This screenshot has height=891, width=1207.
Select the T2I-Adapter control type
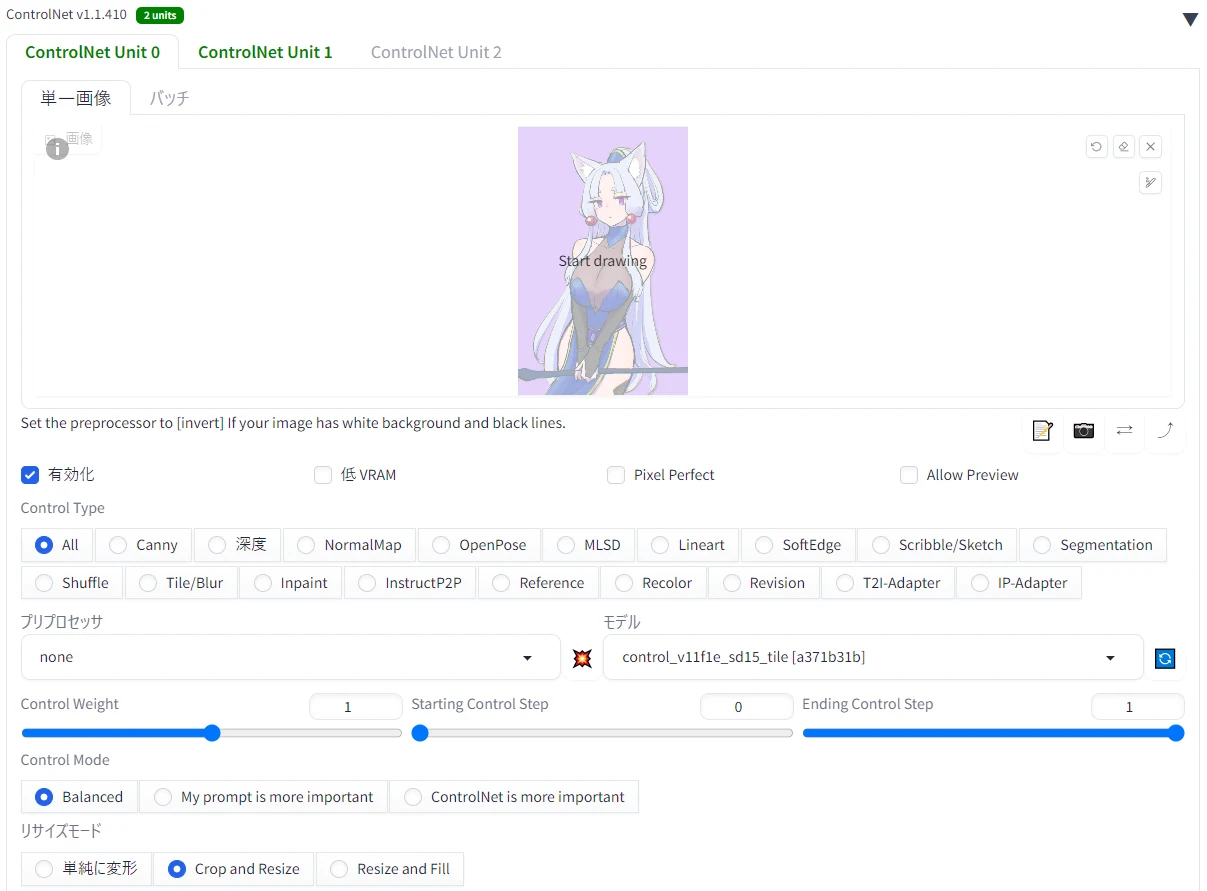point(888,583)
